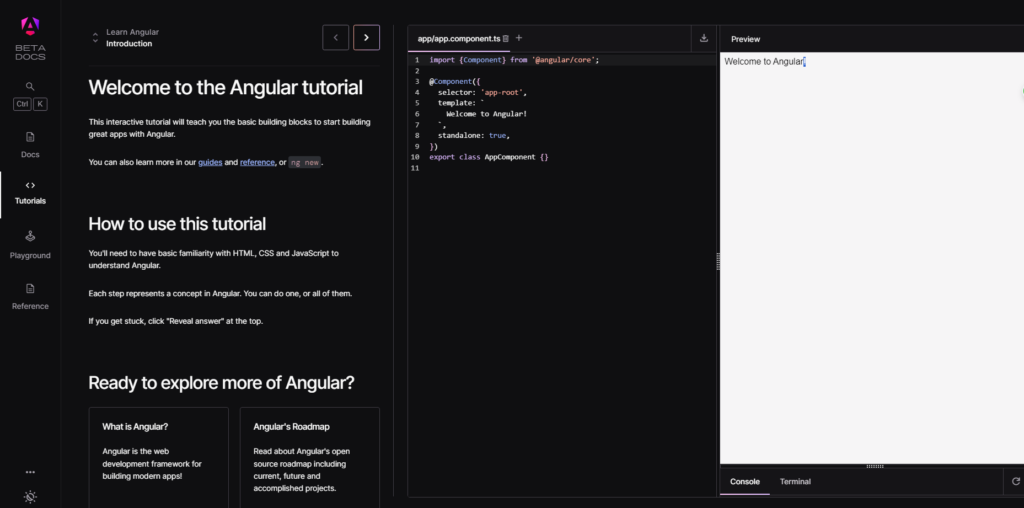
Task: Expand the Learn Angular step selector
Action: tap(95, 38)
